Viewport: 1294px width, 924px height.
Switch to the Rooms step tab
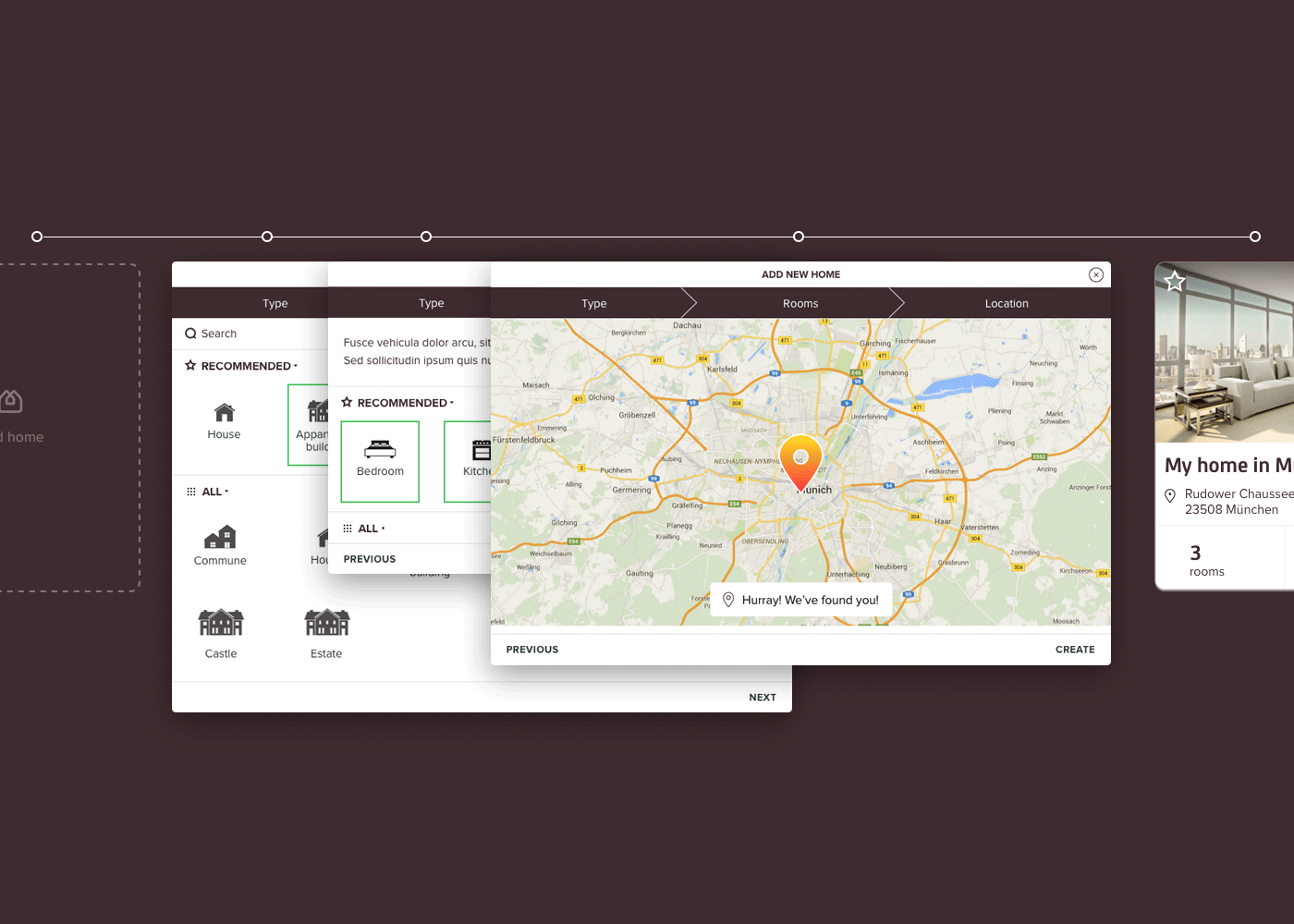click(800, 303)
